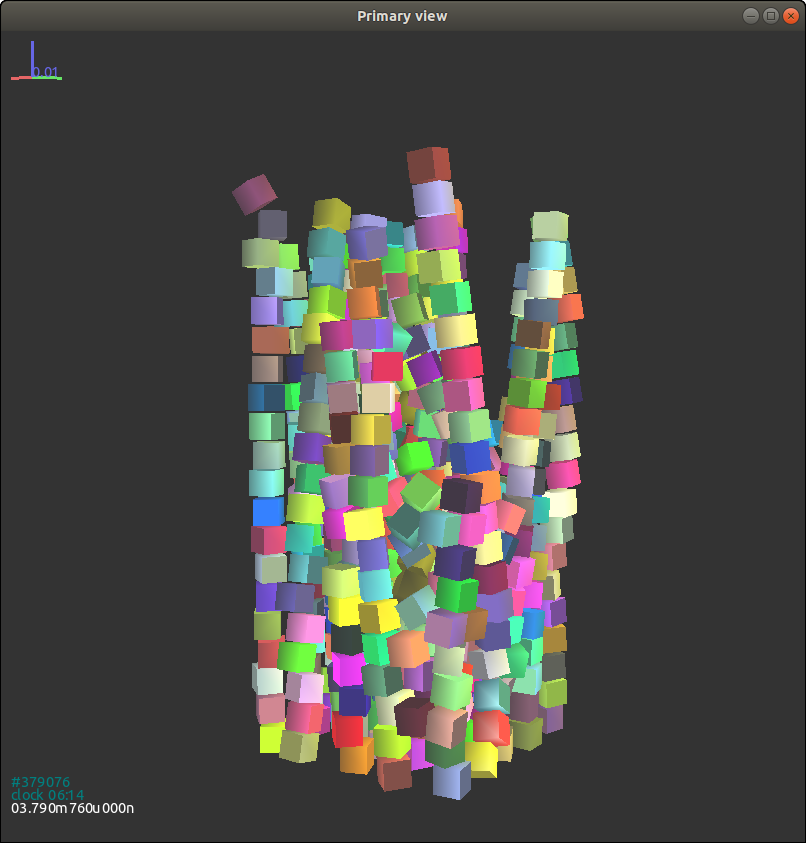Click the dark purple cube at center-right

pyautogui.click(x=461, y=495)
